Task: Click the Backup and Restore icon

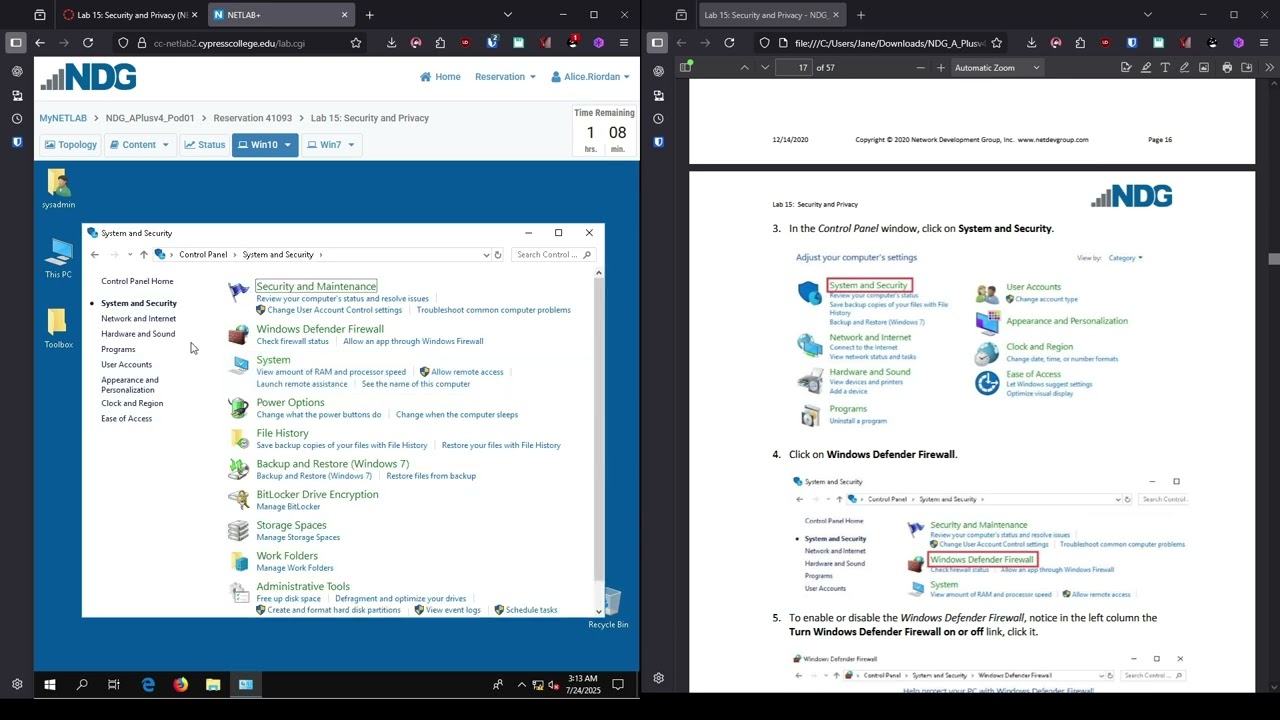Action: (x=238, y=469)
